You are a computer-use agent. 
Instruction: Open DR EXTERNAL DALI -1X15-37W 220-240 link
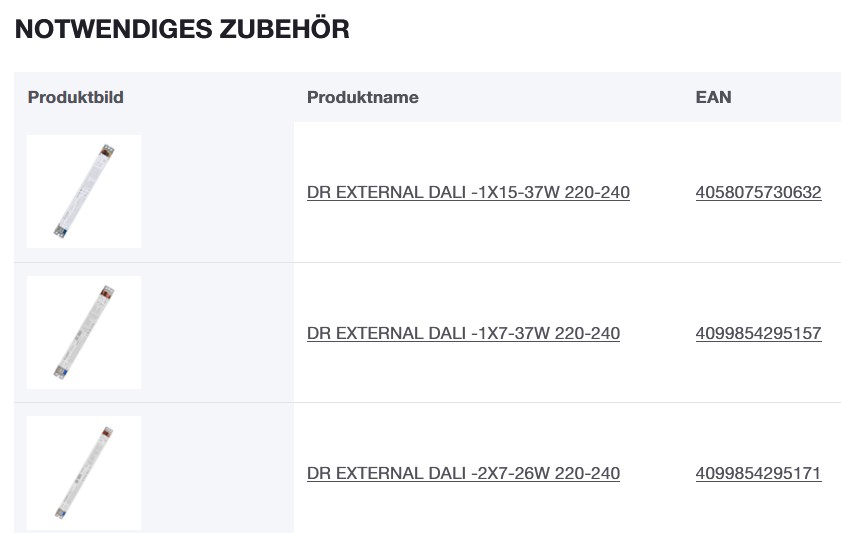468,192
